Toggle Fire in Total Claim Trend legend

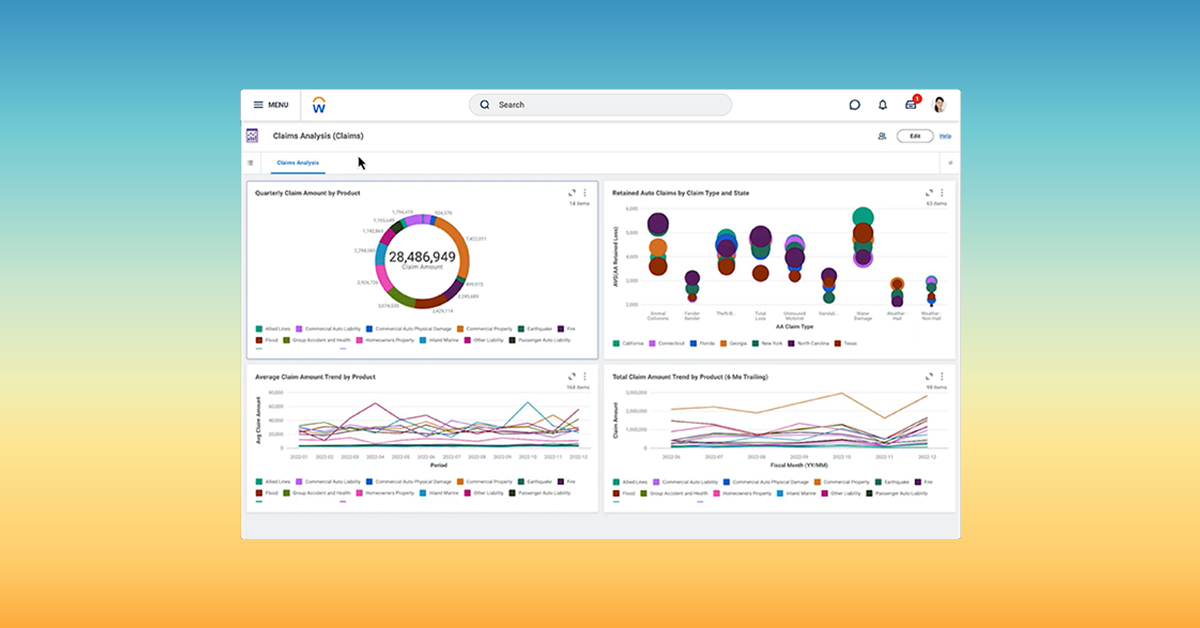pyautogui.click(x=924, y=481)
